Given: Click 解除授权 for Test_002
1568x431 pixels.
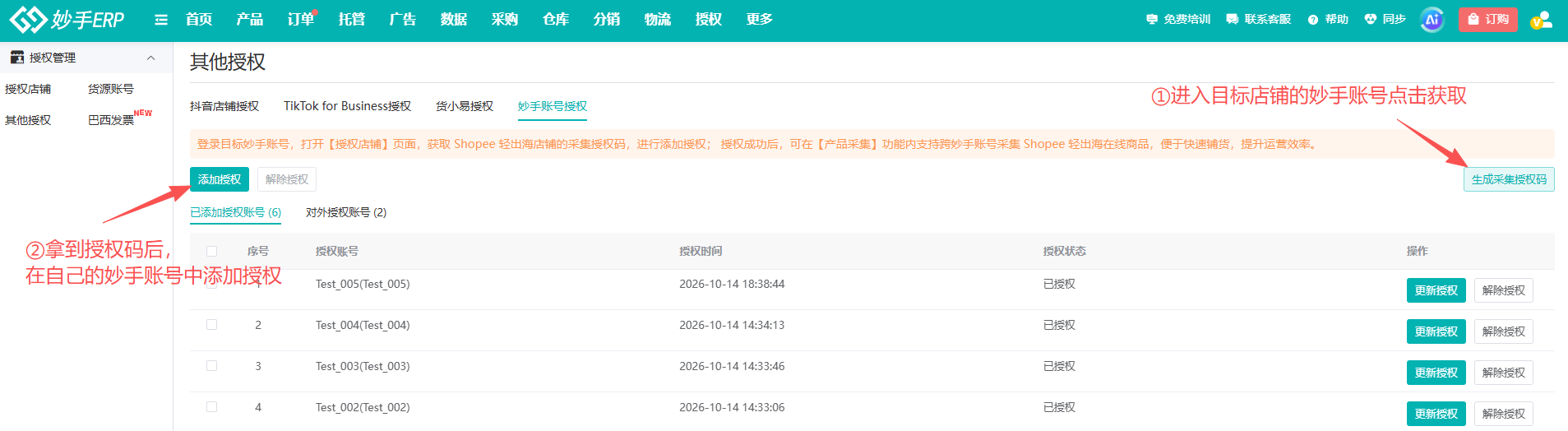Looking at the screenshot, I should [1504, 414].
